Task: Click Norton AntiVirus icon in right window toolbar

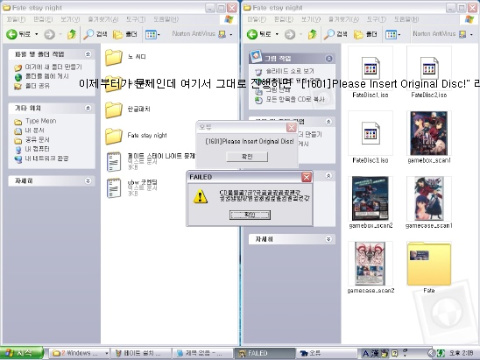Action: tap(462, 34)
